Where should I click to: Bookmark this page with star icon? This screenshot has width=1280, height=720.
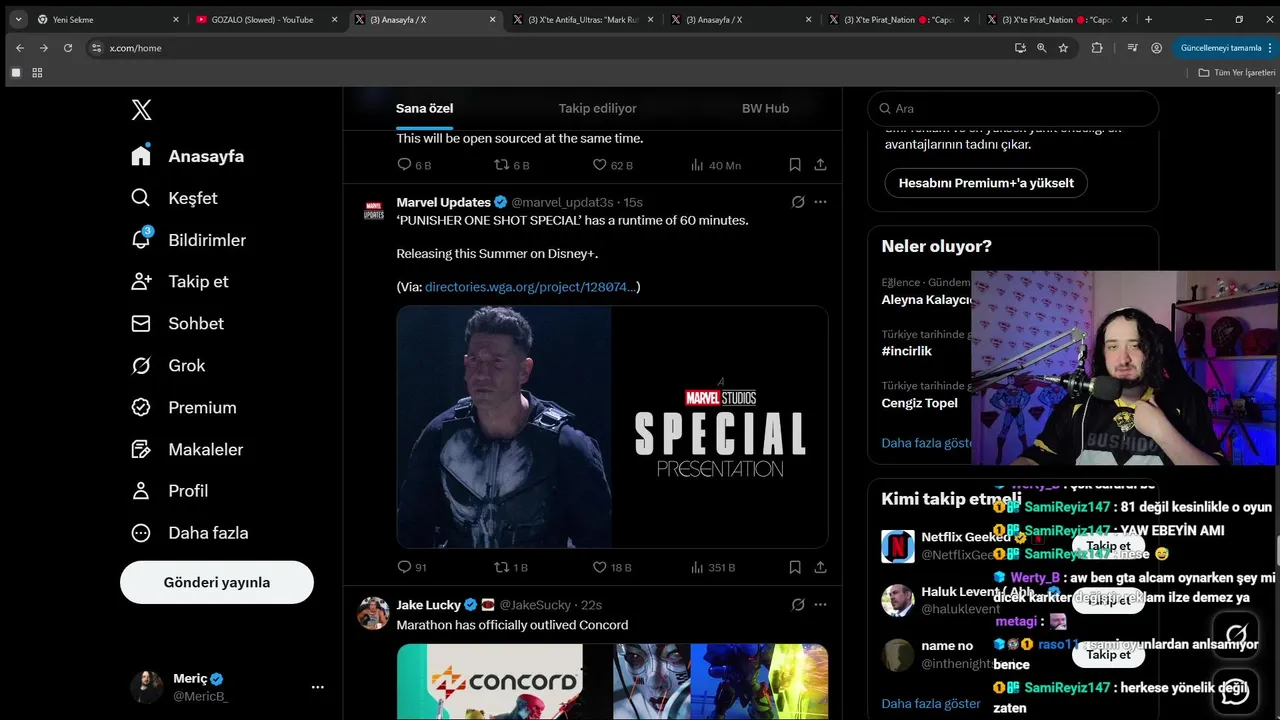1063,48
